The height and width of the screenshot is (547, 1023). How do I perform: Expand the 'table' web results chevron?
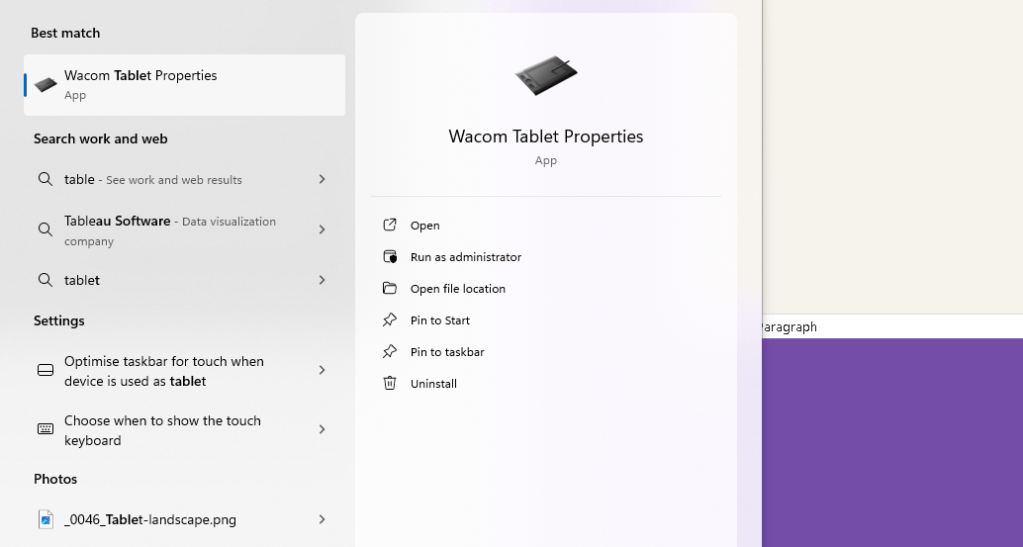tap(322, 179)
